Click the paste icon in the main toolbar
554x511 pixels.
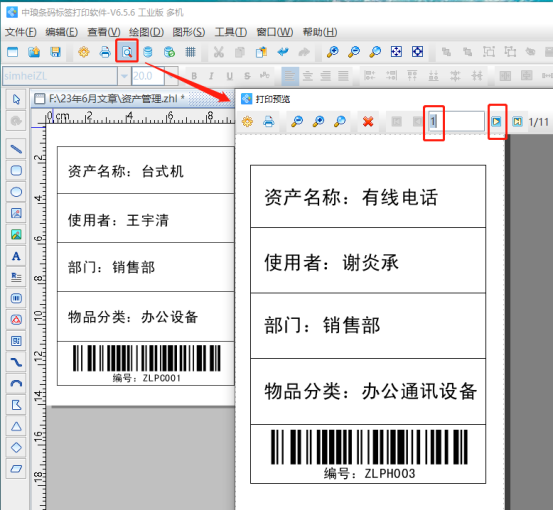(261, 52)
